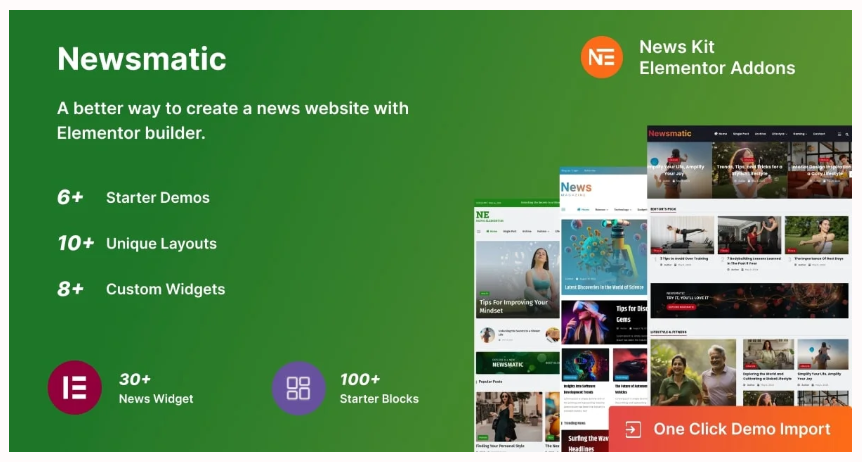Click Home menu item in Newsmatic dark header
The width and height of the screenshot is (862, 462).
coord(721,134)
